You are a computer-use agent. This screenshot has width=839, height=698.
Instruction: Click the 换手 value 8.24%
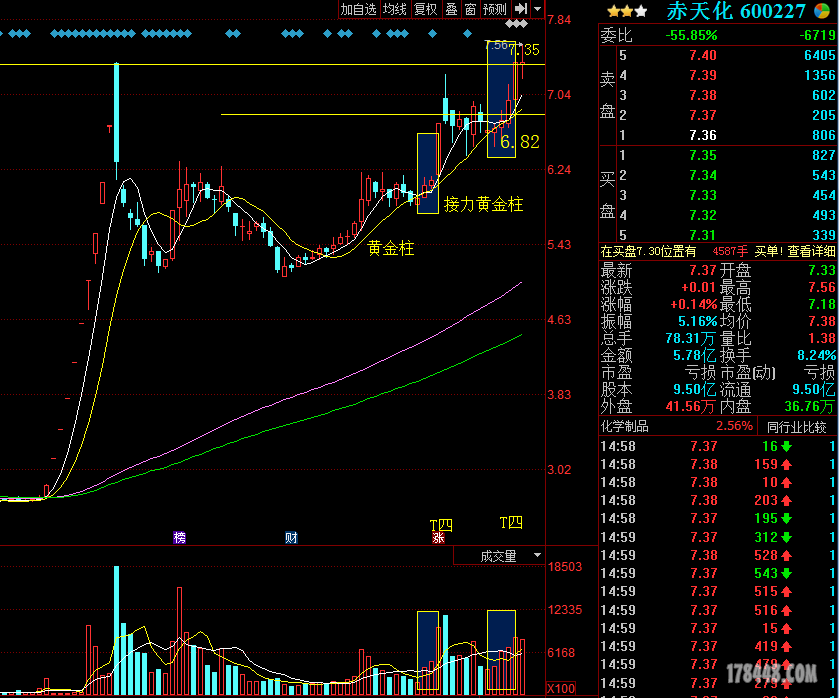(817, 355)
